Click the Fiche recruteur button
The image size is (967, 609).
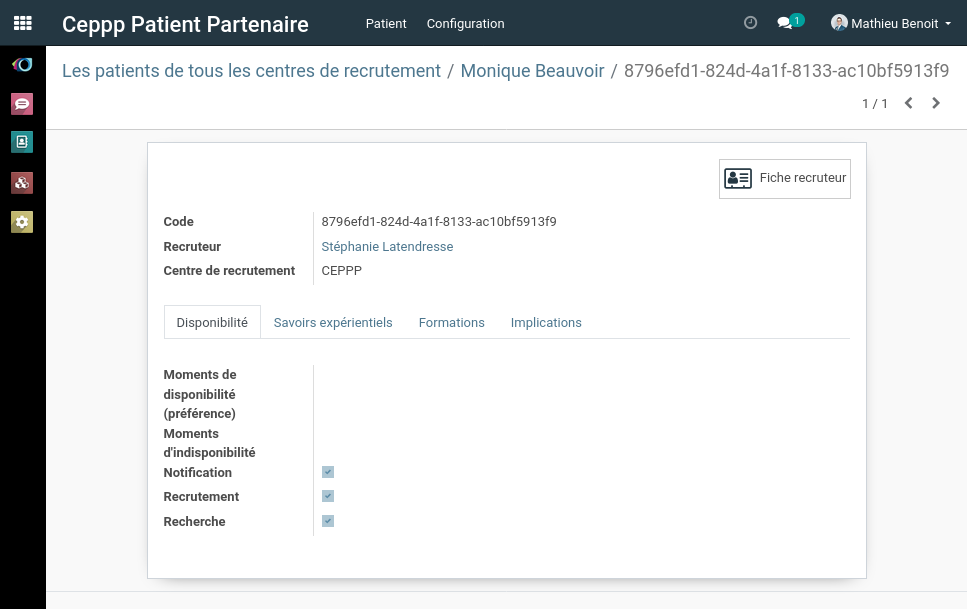click(785, 178)
